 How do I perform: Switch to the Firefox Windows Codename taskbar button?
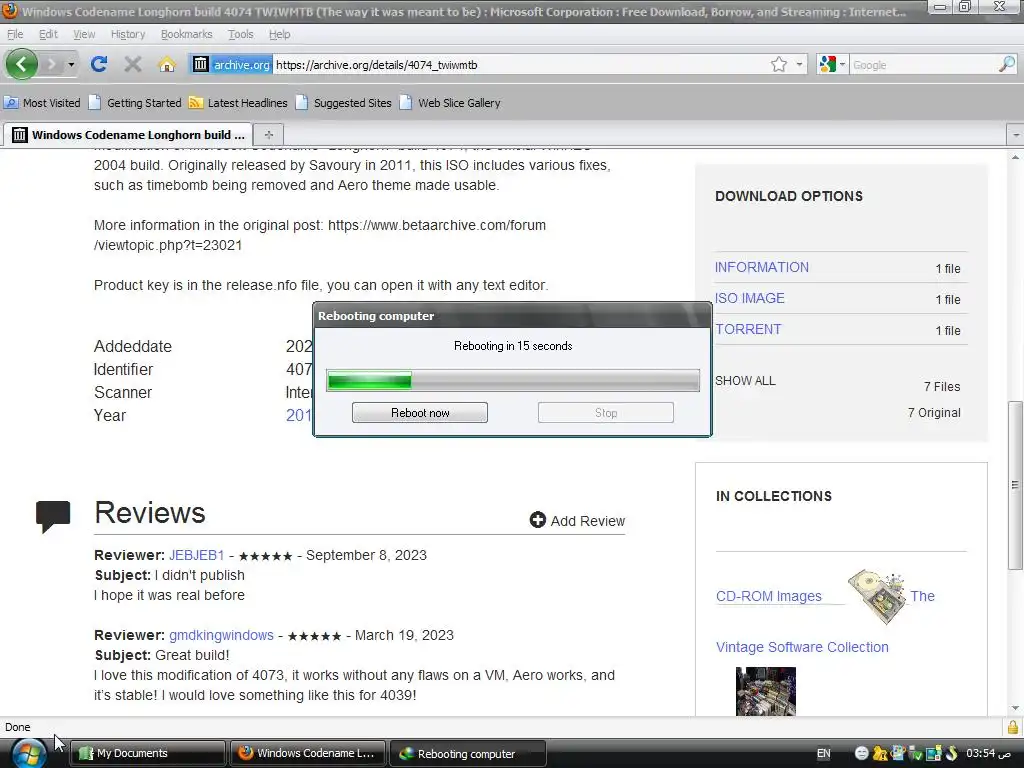coord(307,754)
